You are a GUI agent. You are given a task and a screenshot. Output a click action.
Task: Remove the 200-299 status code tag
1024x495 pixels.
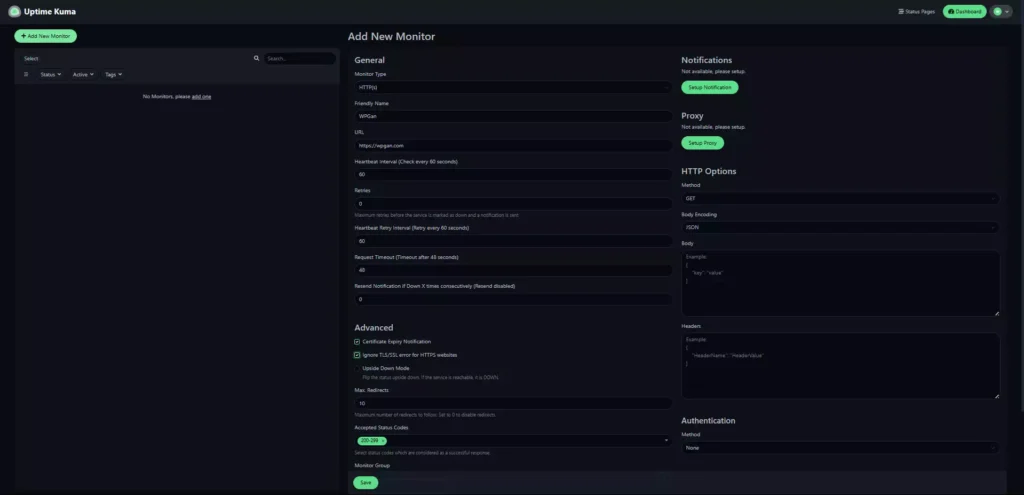(x=383, y=441)
